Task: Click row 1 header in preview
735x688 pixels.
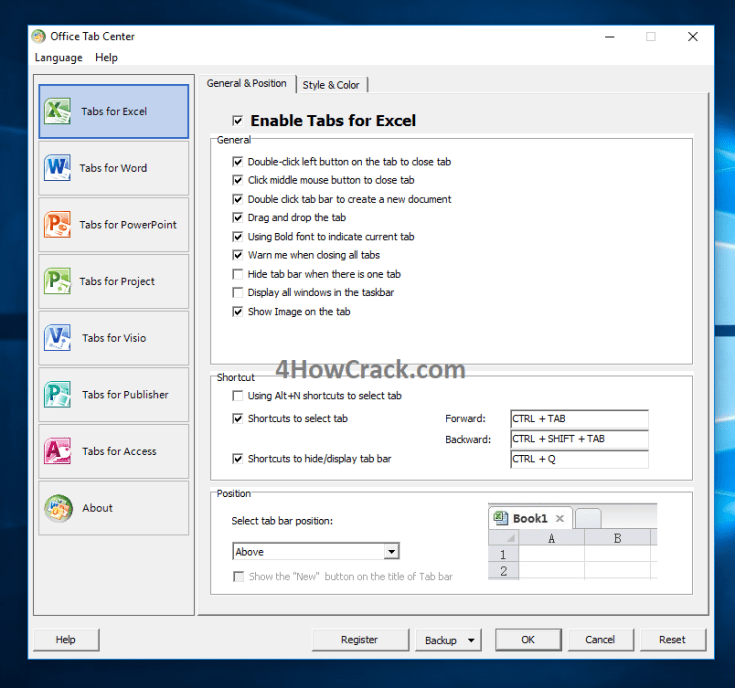Action: coord(503,554)
